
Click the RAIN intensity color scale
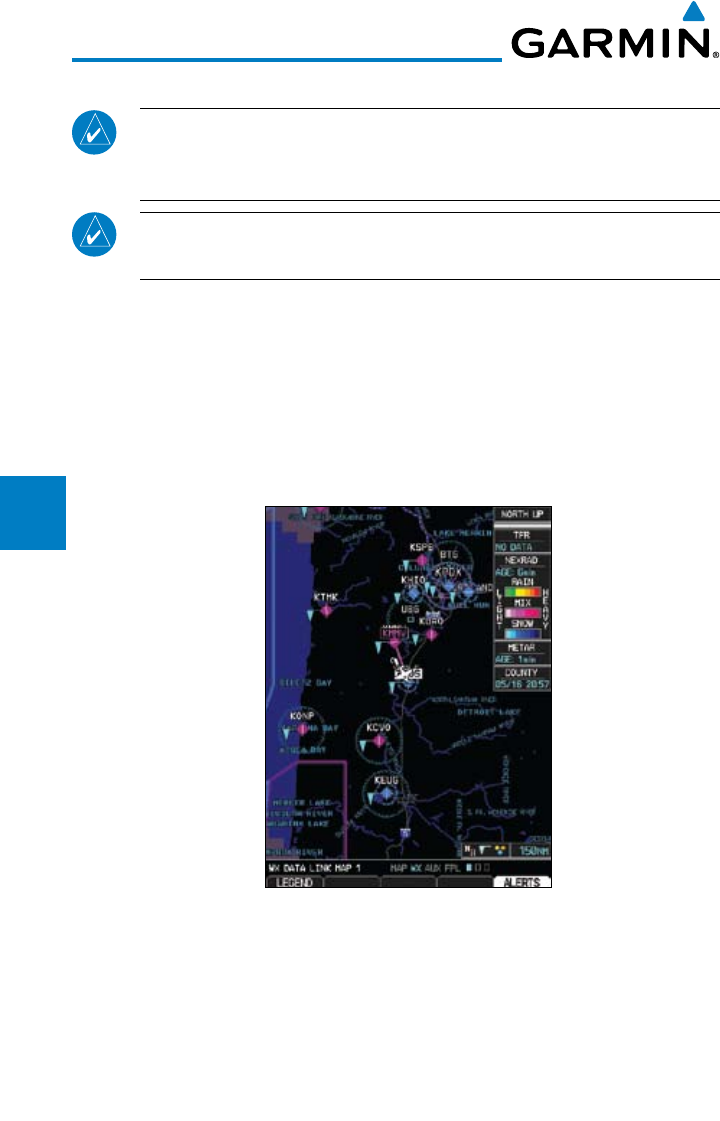523,592
